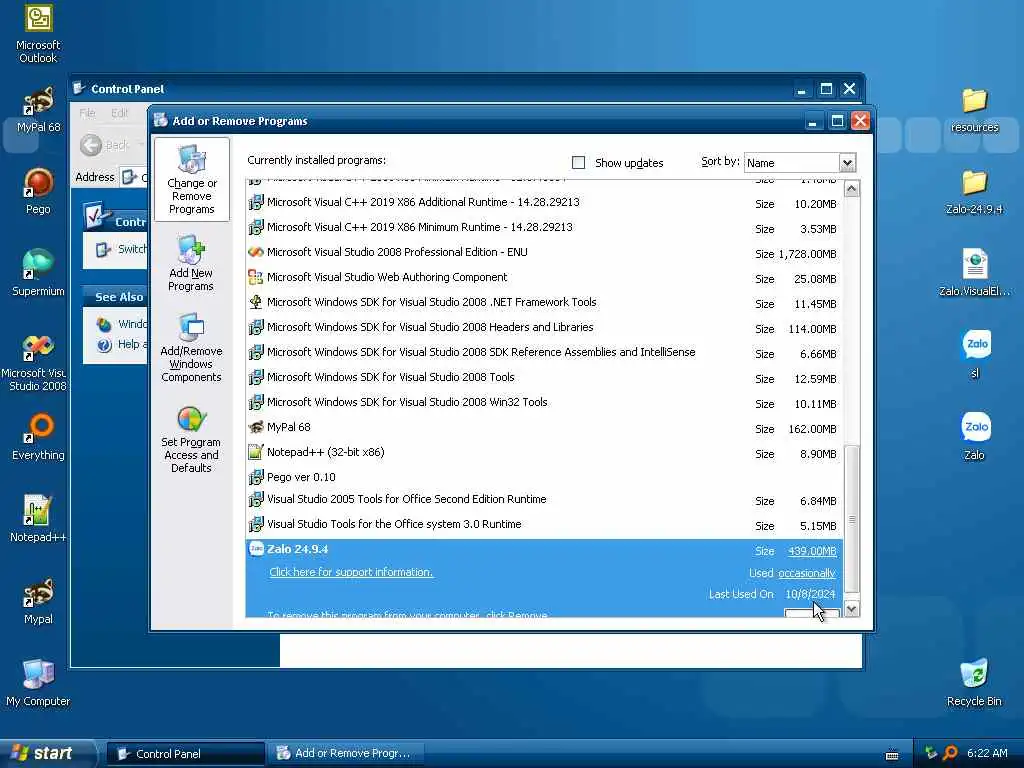Screen dimensions: 1024x768
Task: Select desktop icon labeled Zalo
Action: coord(976,436)
